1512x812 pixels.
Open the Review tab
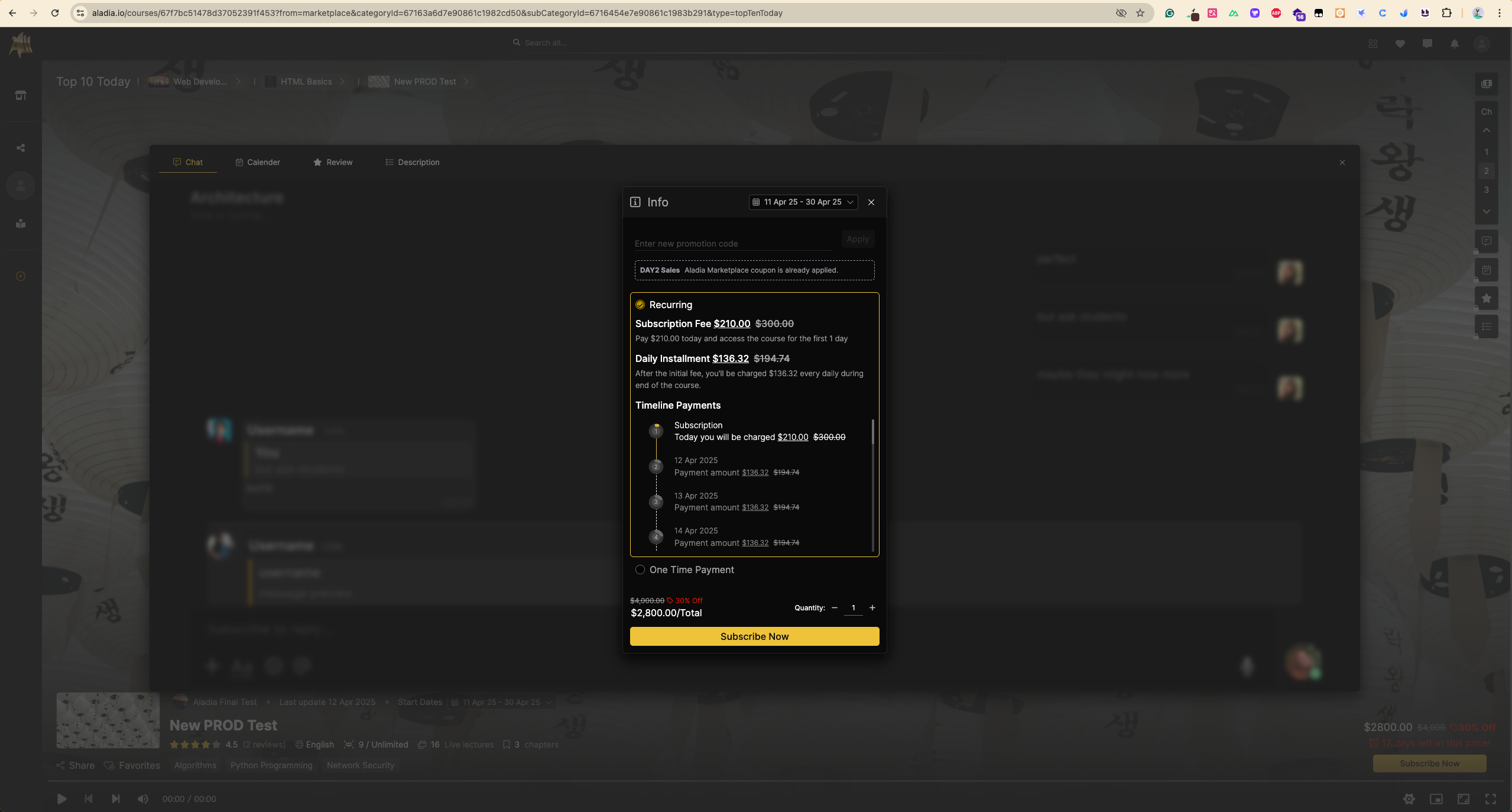point(333,162)
